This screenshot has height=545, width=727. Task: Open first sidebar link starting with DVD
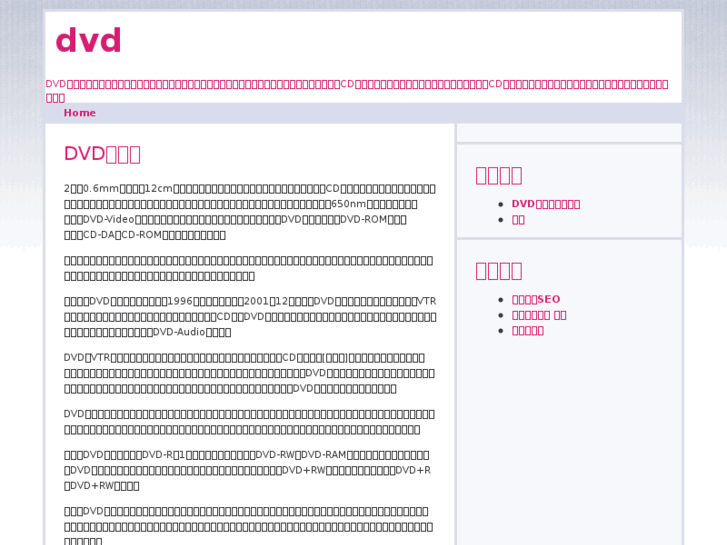point(546,204)
